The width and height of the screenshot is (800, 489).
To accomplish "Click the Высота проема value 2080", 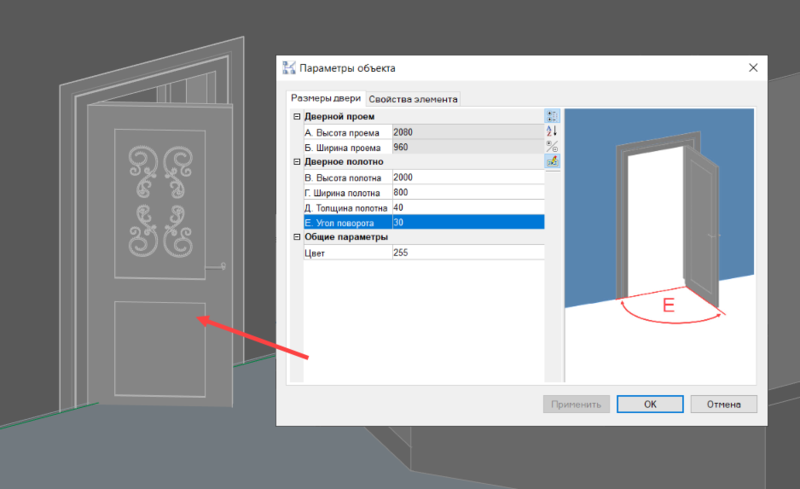I will point(468,132).
